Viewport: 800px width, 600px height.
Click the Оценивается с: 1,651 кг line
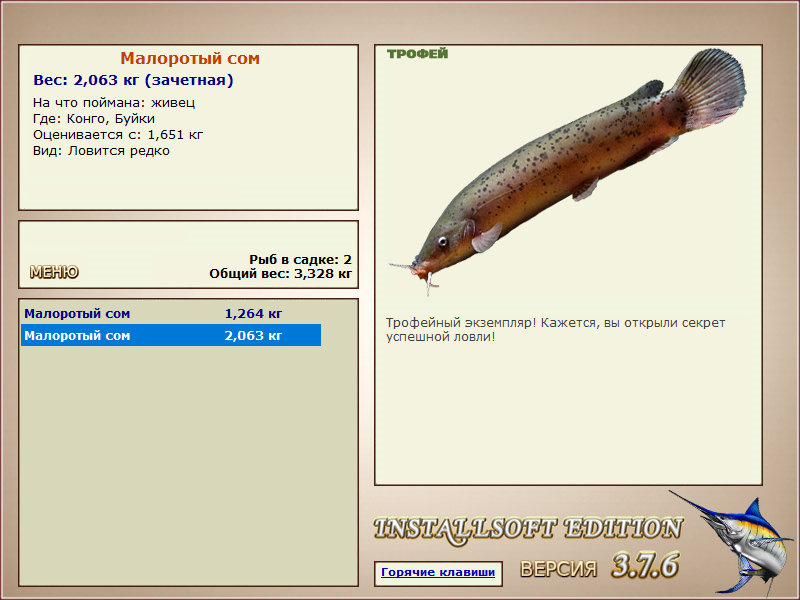(x=118, y=135)
